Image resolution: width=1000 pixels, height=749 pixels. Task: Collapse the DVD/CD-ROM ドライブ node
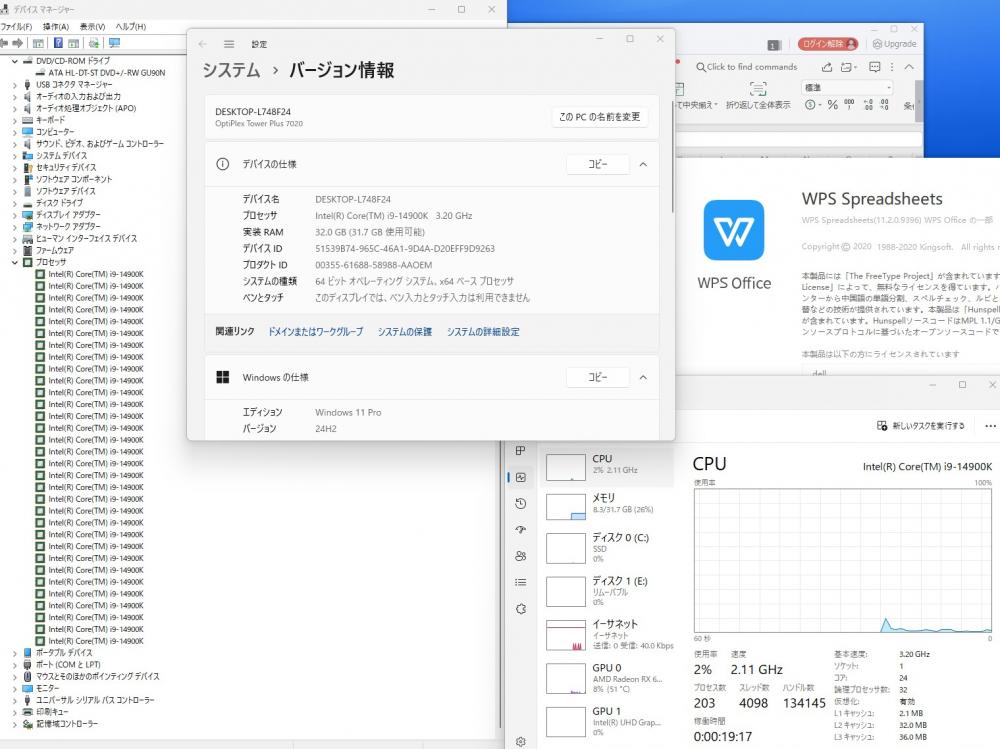15,61
